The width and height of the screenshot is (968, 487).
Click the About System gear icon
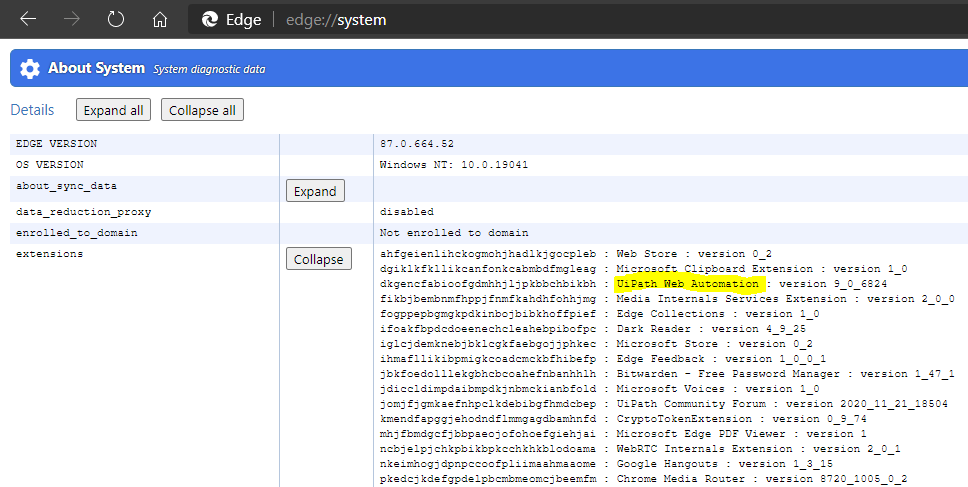point(30,69)
